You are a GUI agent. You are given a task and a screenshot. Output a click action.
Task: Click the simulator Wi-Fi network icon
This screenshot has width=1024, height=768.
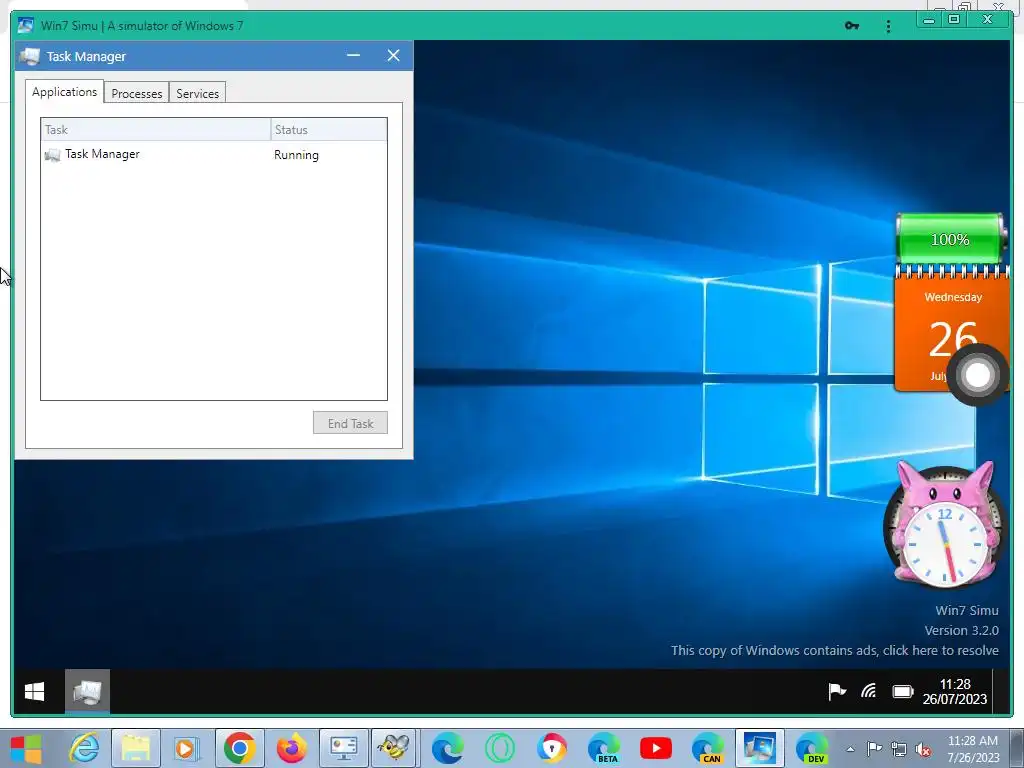pyautogui.click(x=869, y=691)
